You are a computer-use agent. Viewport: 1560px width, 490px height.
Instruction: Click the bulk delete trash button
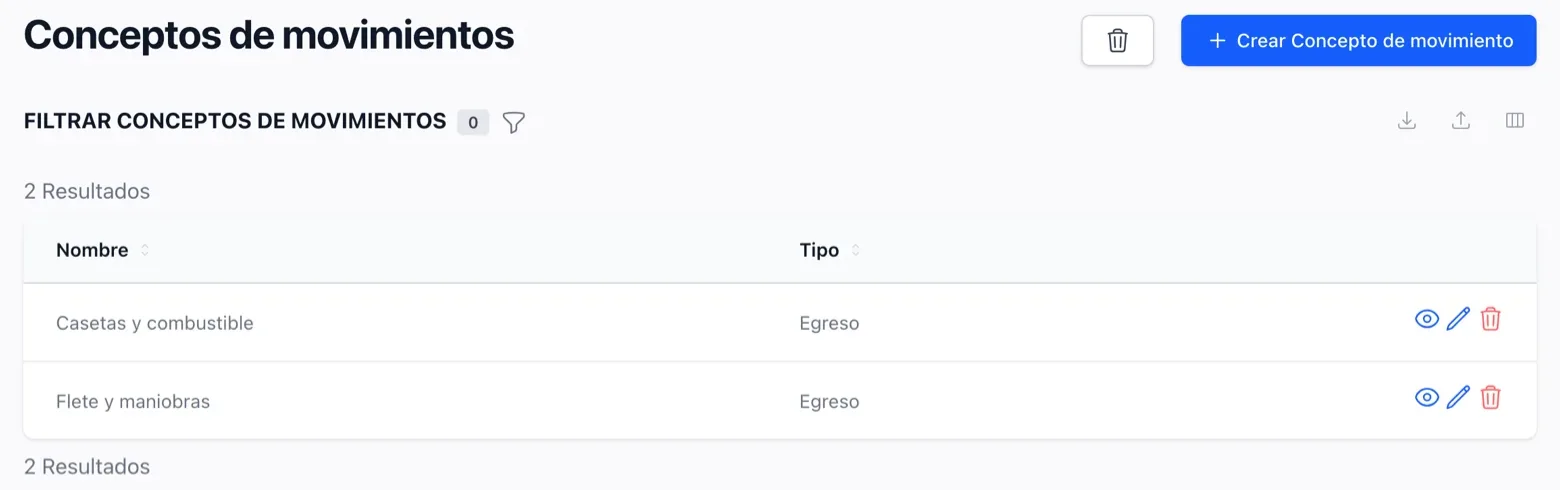click(x=1117, y=41)
